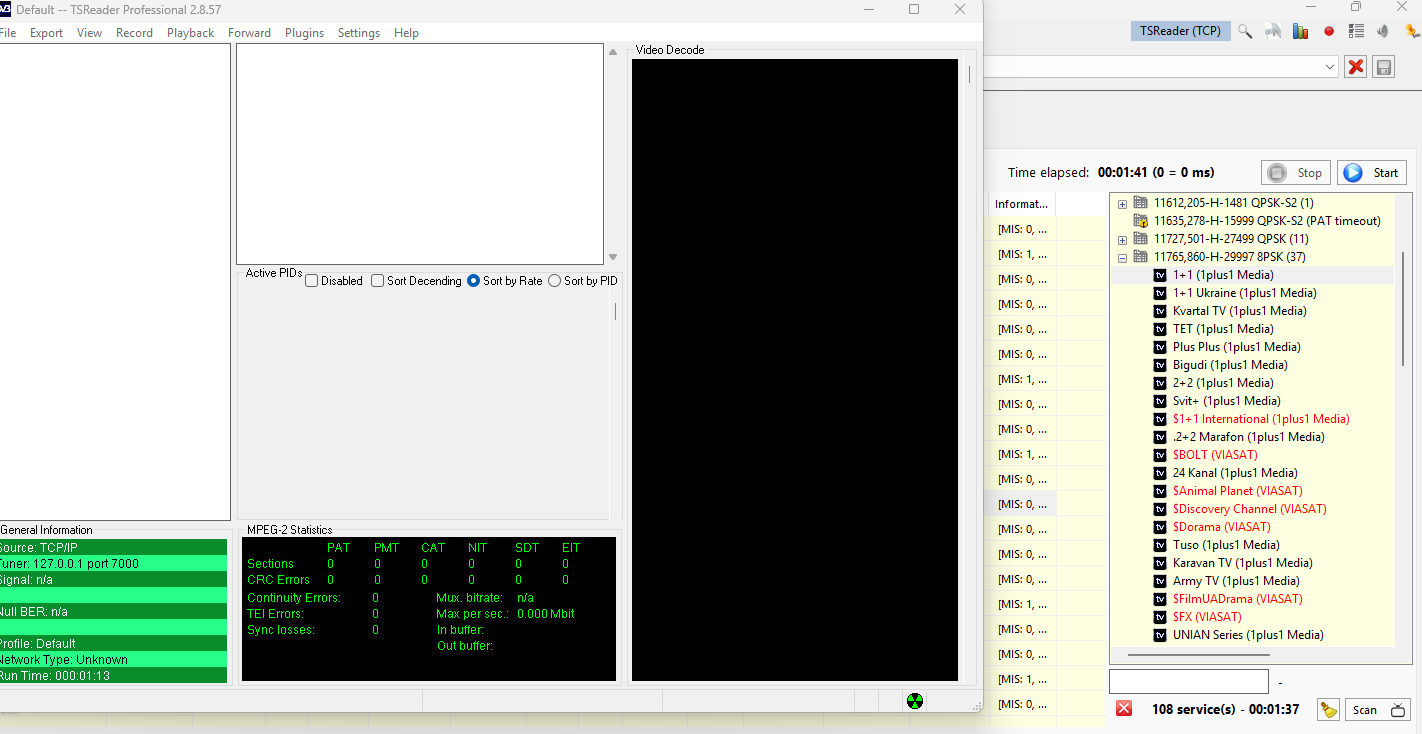
Task: Click the red X icon beside 108 service(s)
Action: point(1124,708)
